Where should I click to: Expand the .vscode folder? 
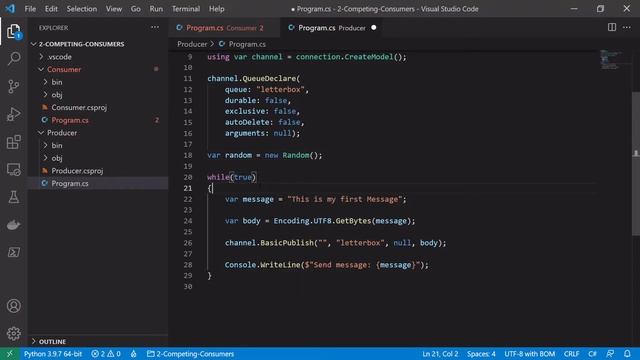pyautogui.click(x=42, y=57)
